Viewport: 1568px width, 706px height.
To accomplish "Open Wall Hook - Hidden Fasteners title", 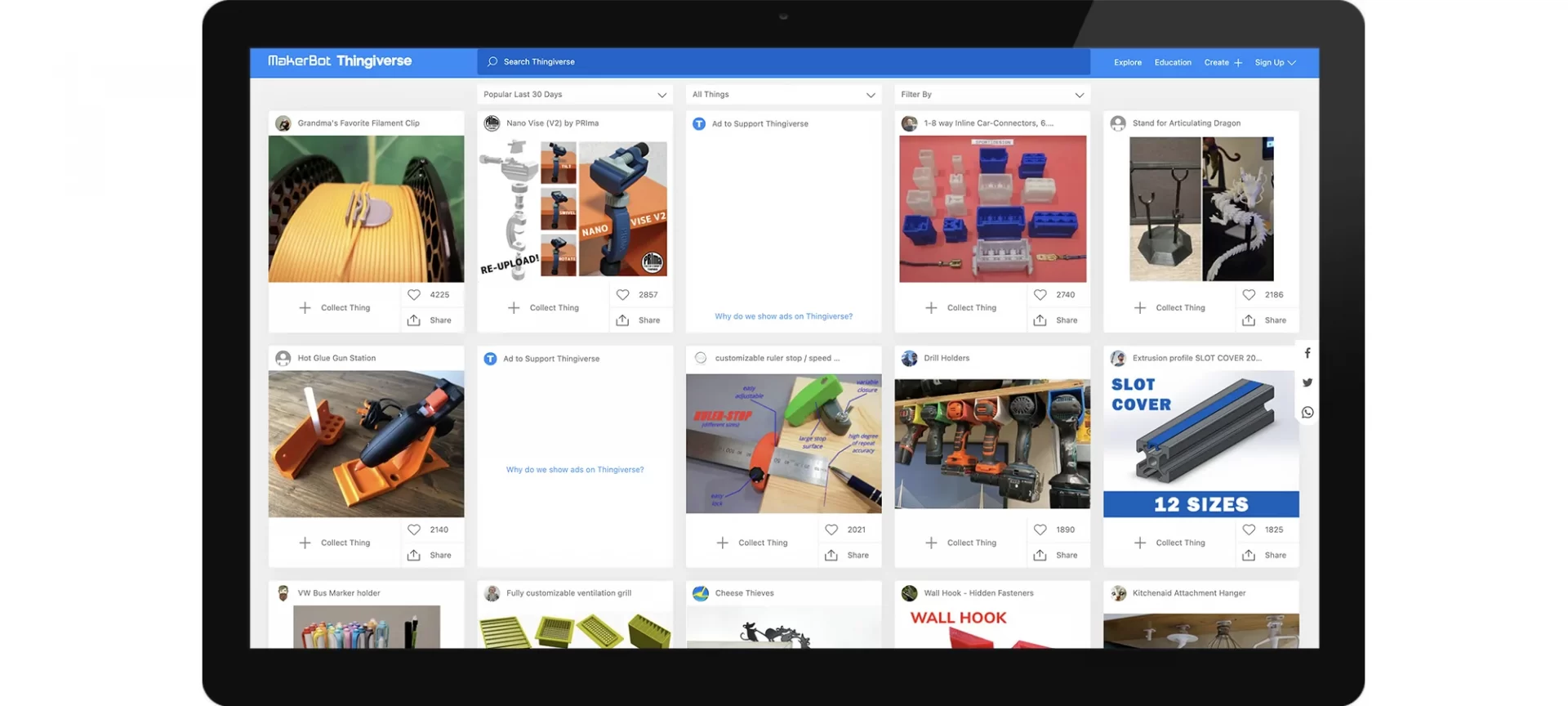I will tap(978, 594).
